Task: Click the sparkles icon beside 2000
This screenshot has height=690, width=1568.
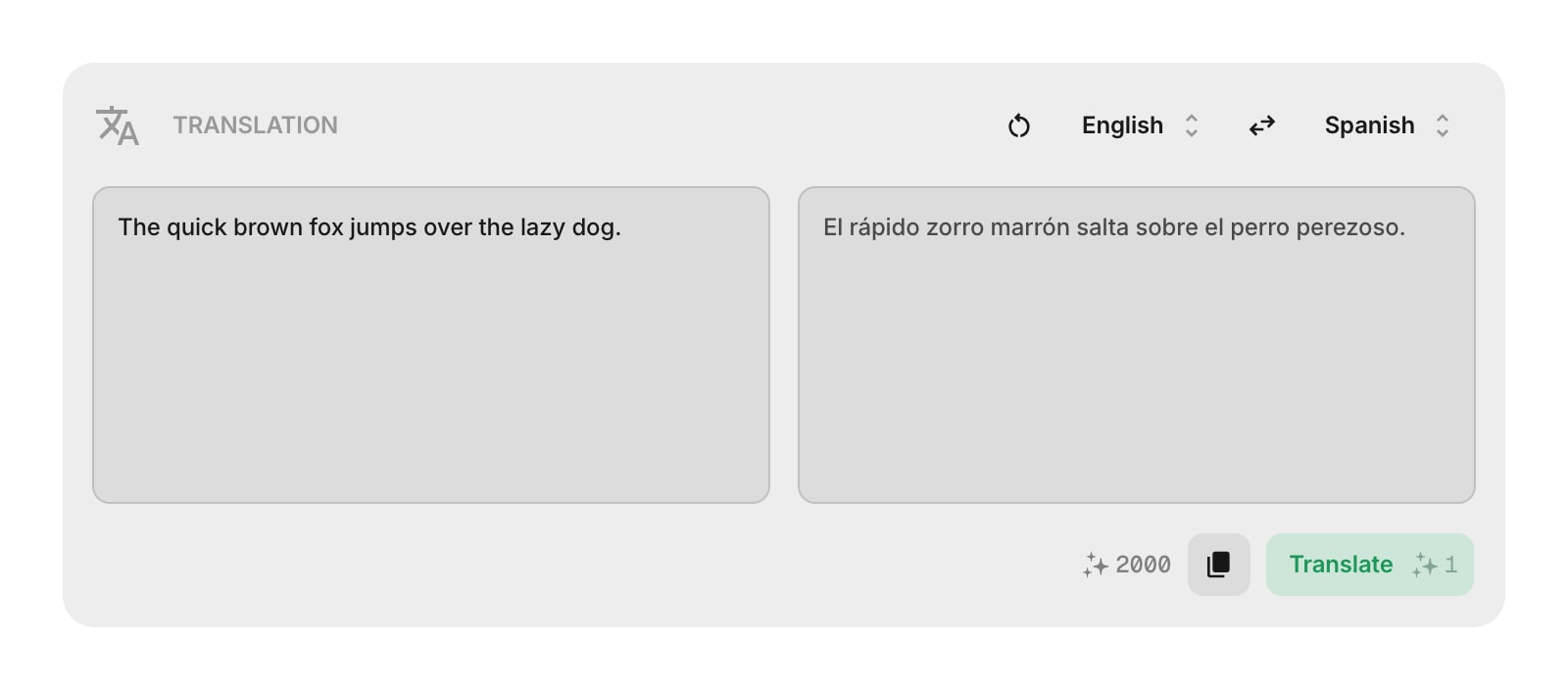Action: [1096, 565]
